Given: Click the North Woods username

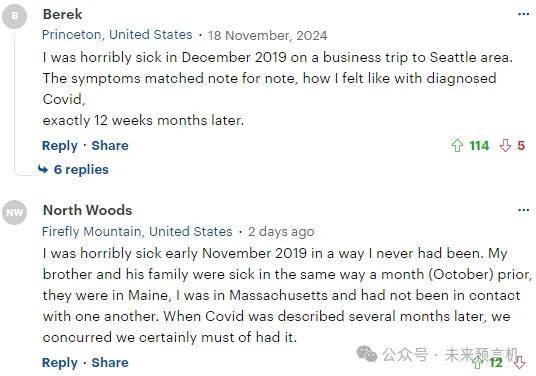Looking at the screenshot, I should [x=88, y=210].
